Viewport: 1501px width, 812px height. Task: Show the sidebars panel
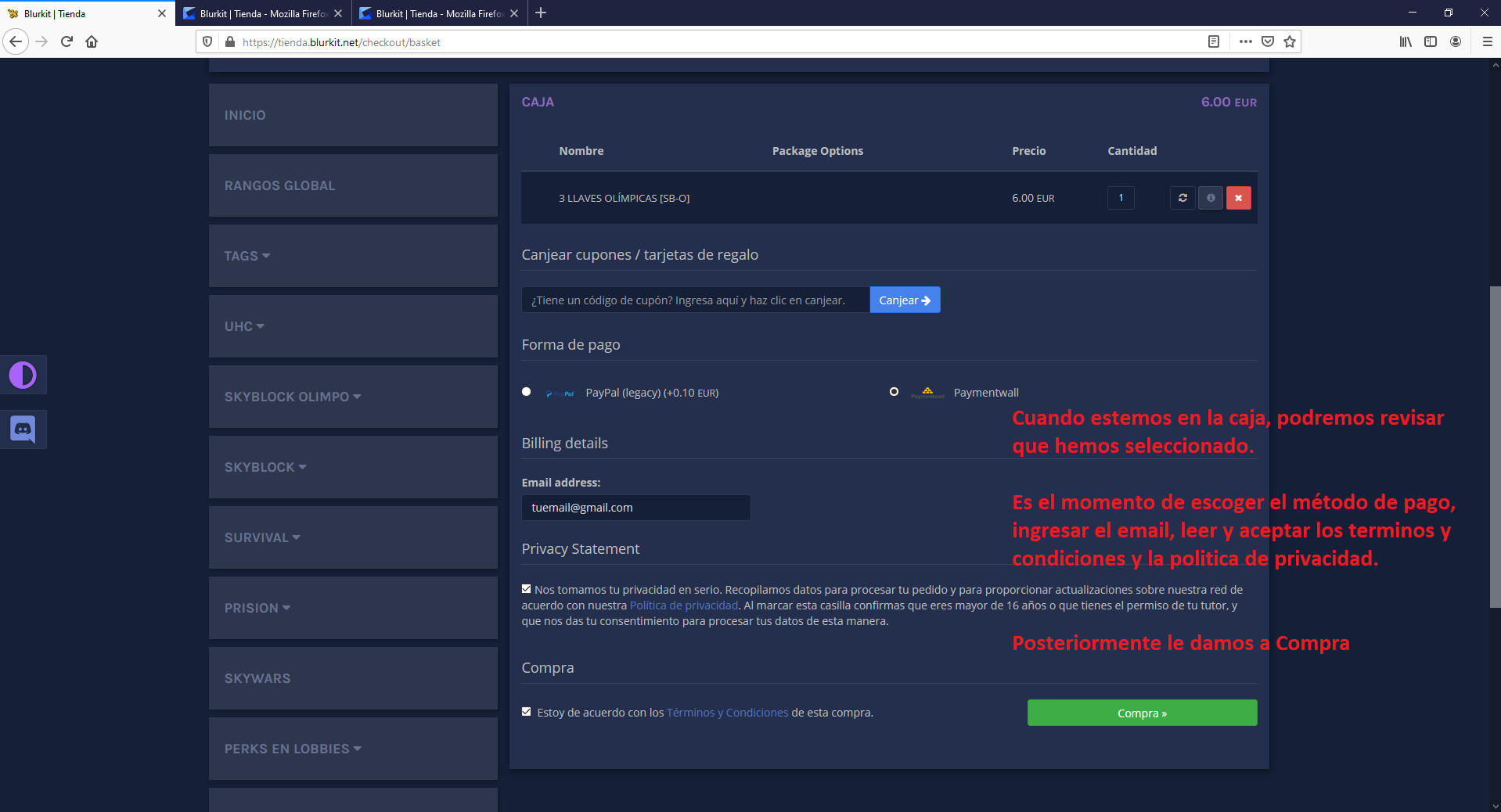click(x=1431, y=41)
